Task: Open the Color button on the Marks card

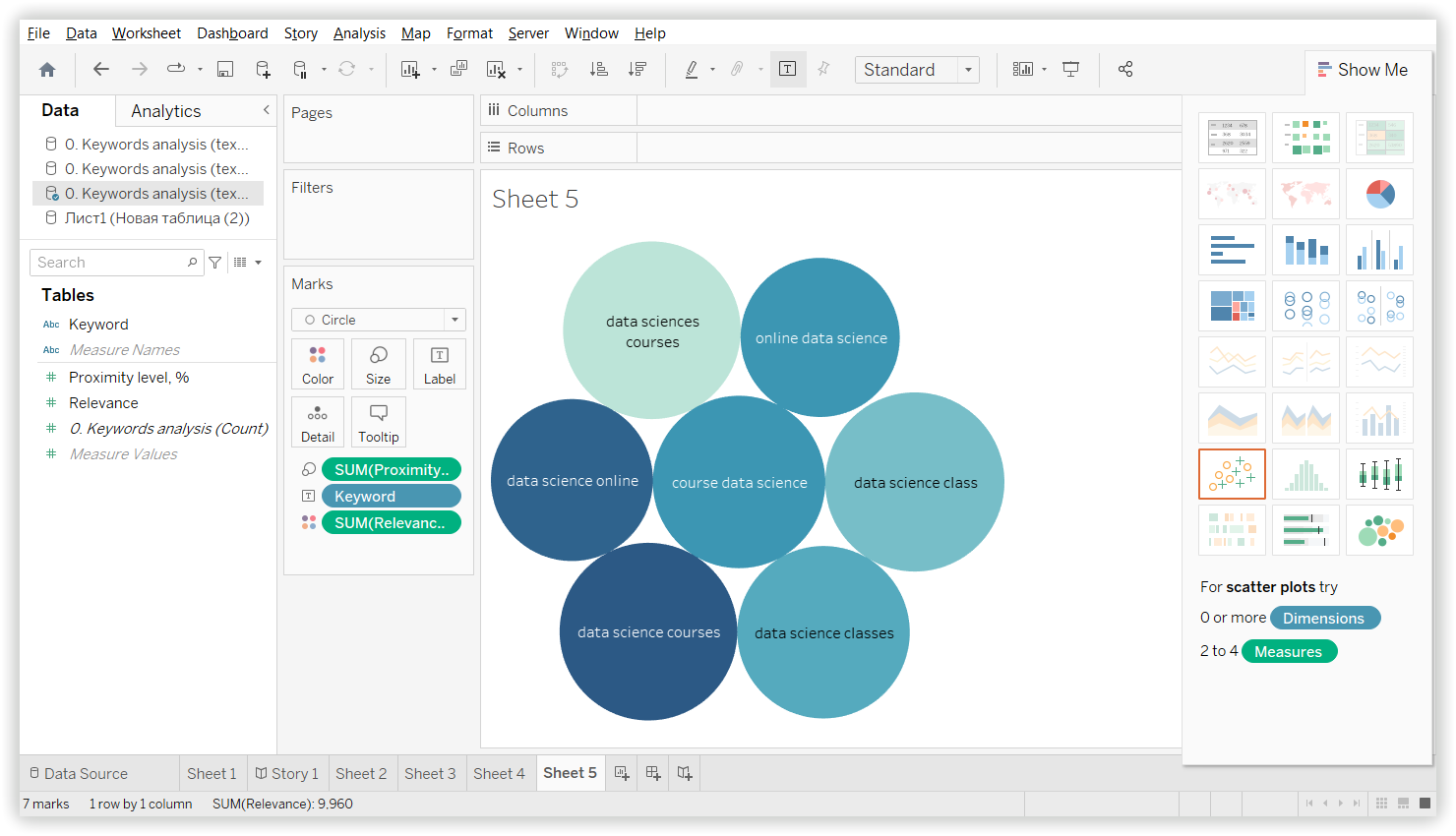Action: point(318,364)
